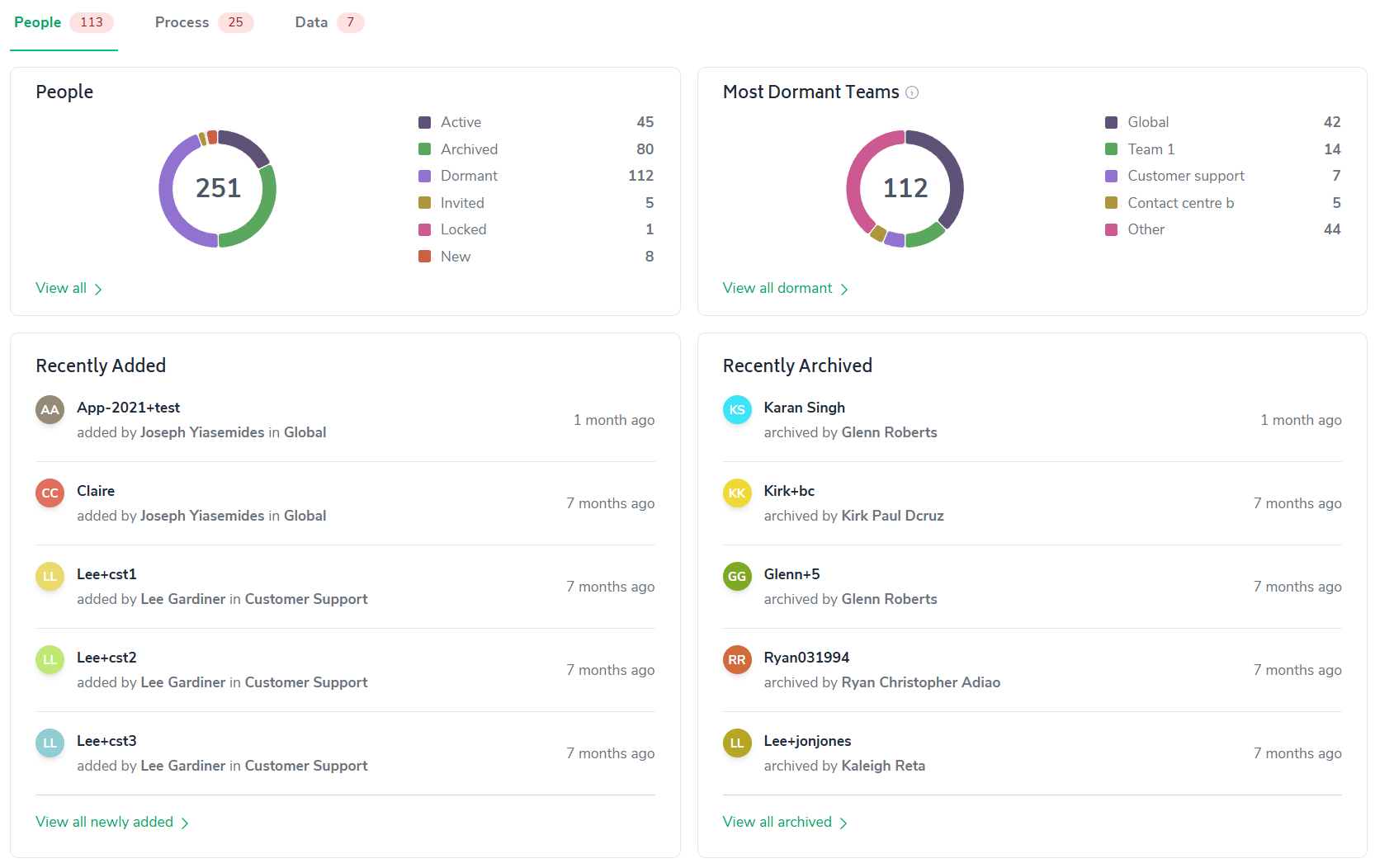Screen dimensions: 1375x868
Task: Click the AA avatar for App-2021+test
Action: pyautogui.click(x=50, y=409)
